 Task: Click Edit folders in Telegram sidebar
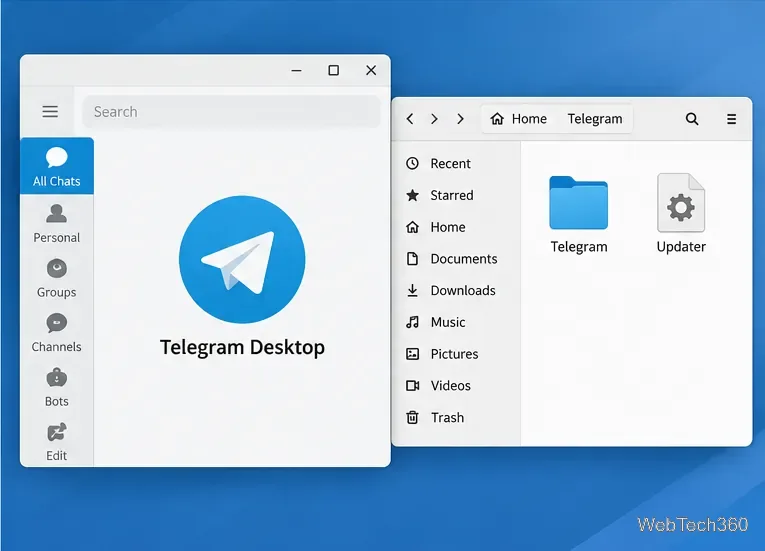[57, 442]
